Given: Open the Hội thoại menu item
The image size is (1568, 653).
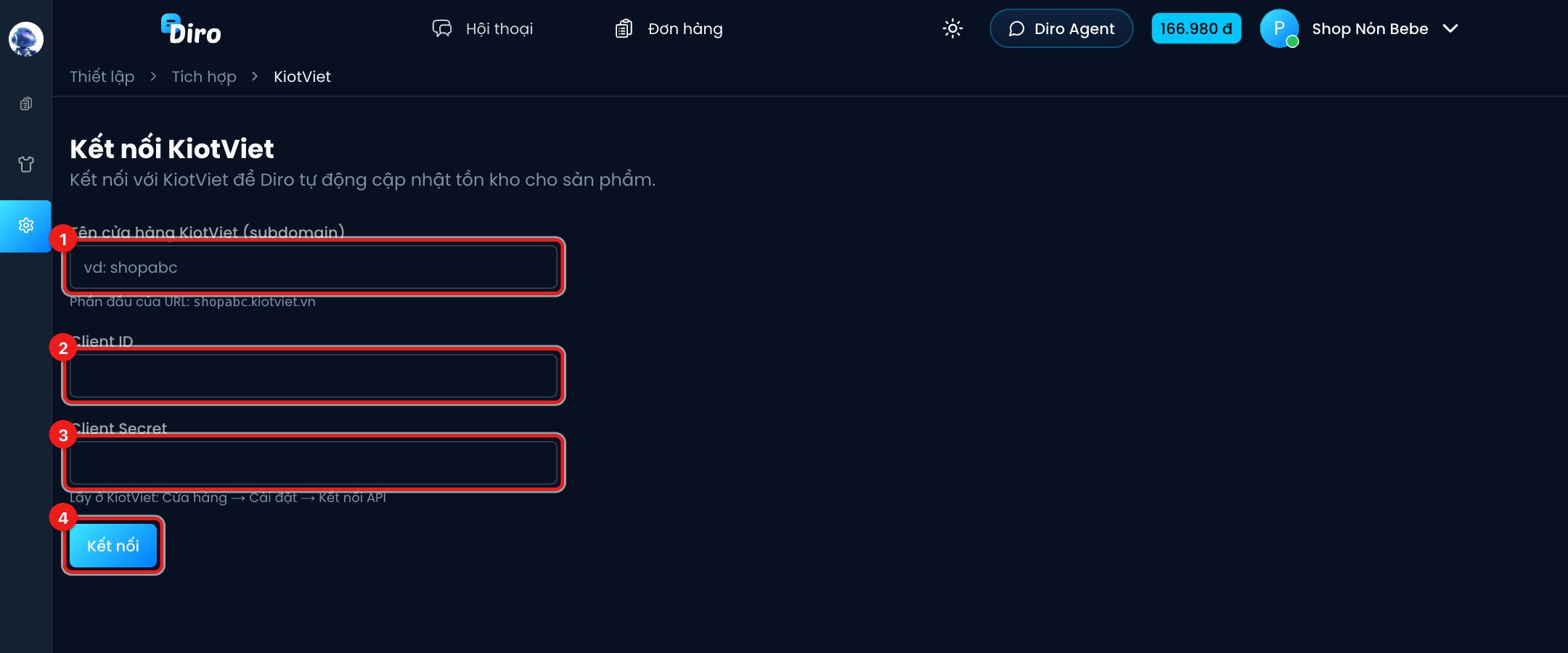Looking at the screenshot, I should [483, 28].
